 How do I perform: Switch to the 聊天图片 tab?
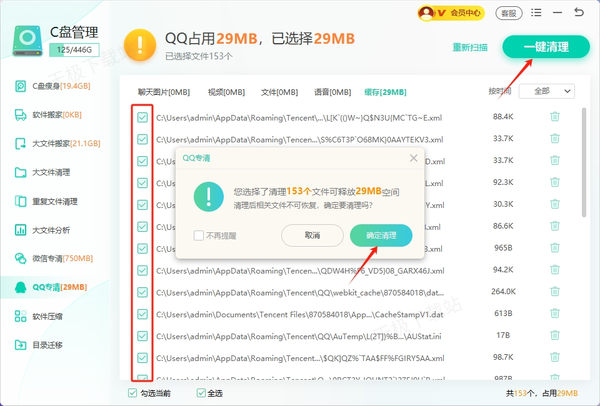click(163, 92)
